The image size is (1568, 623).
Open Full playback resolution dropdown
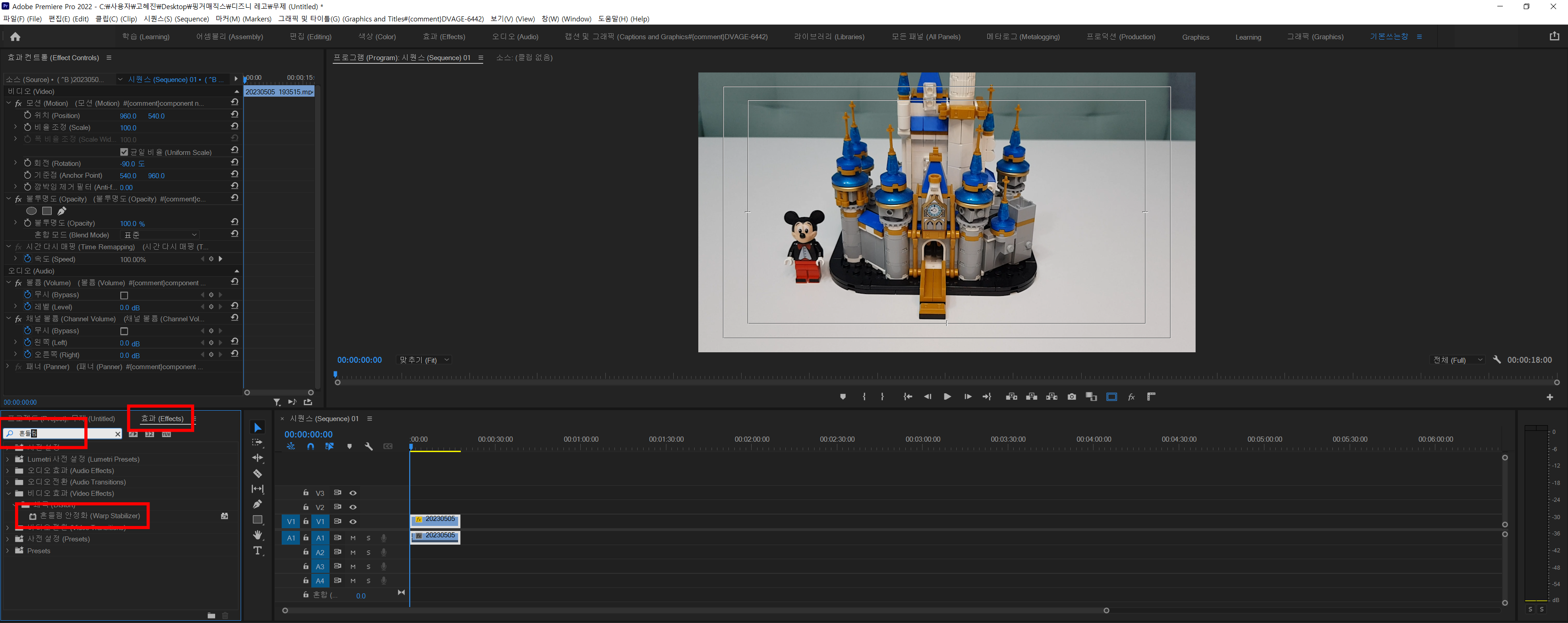1458,360
